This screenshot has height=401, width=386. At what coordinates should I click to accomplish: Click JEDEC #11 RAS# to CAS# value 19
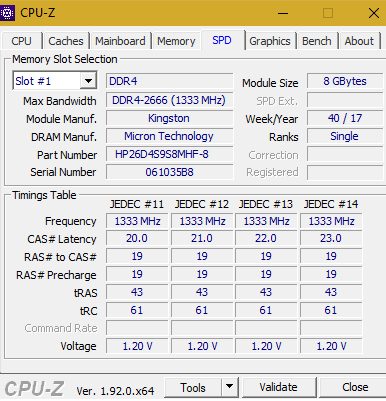click(x=137, y=256)
